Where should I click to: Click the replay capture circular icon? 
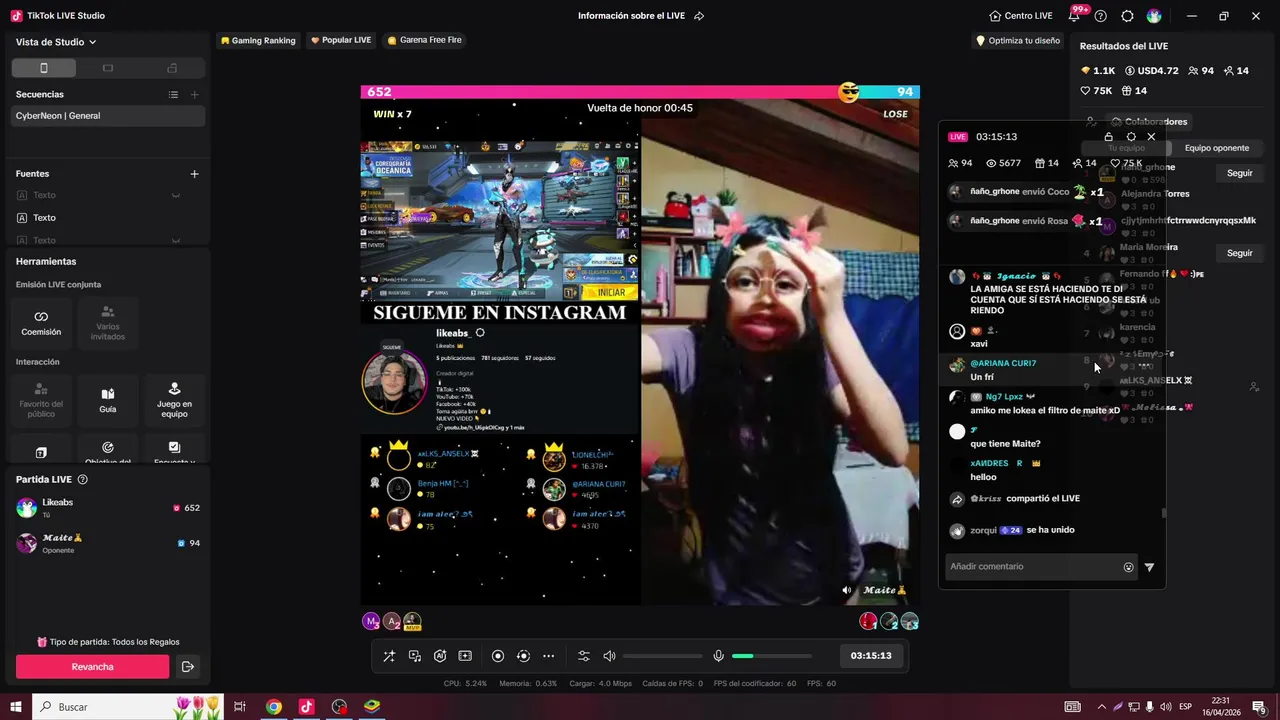pos(523,656)
